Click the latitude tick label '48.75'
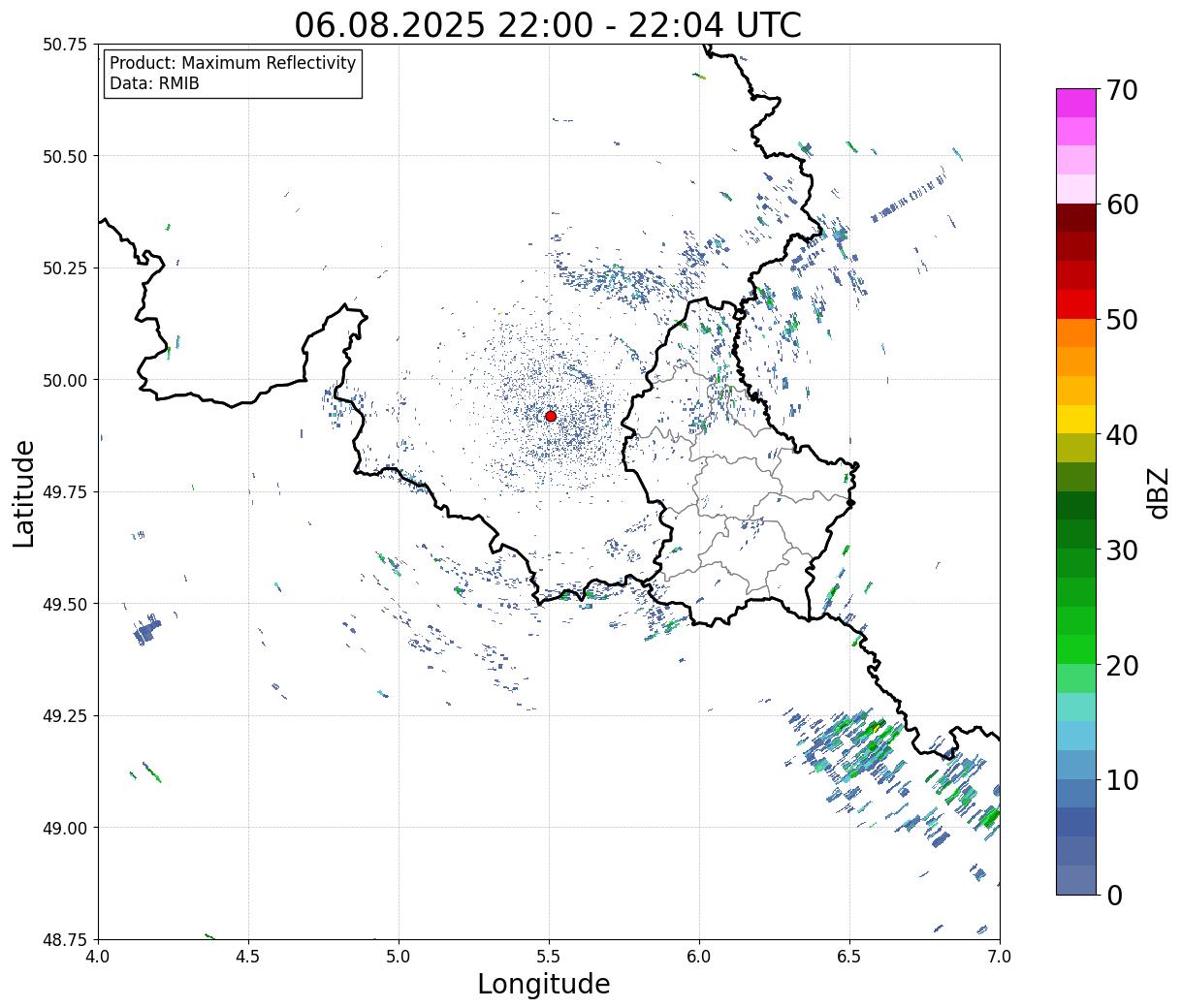 coord(65,939)
